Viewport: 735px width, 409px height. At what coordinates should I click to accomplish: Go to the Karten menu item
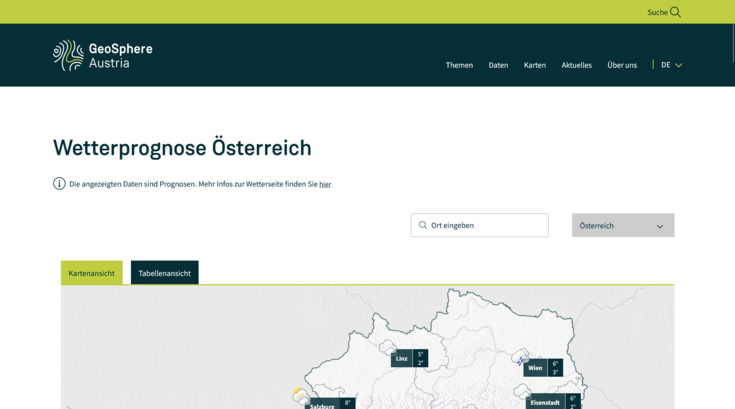(535, 65)
